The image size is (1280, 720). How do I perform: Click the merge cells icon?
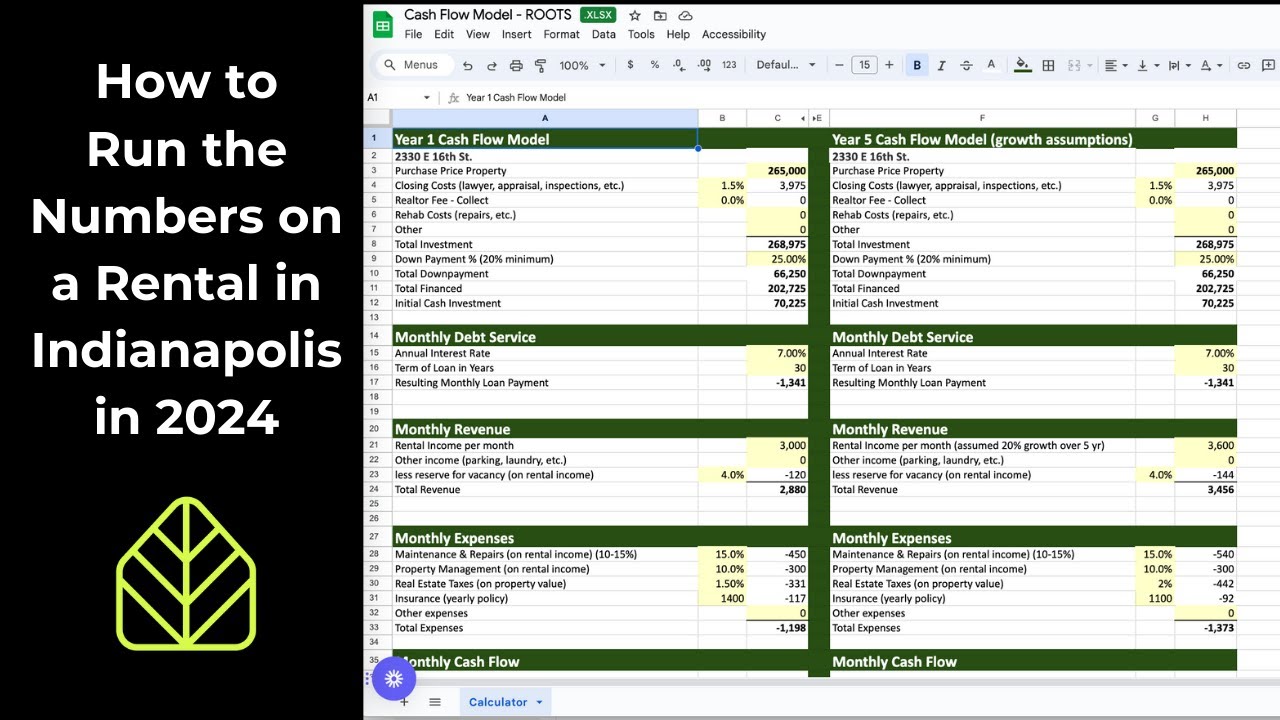point(1075,65)
